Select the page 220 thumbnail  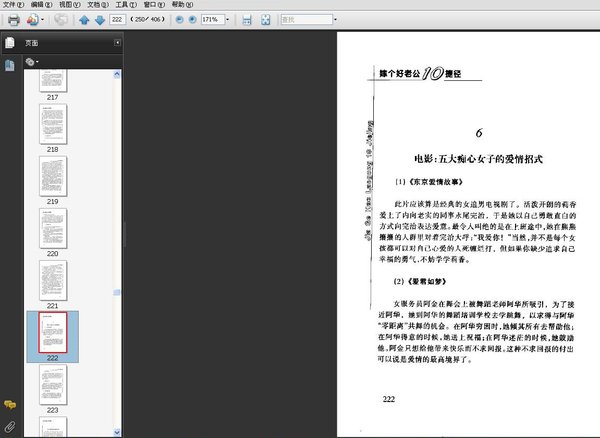[53, 228]
